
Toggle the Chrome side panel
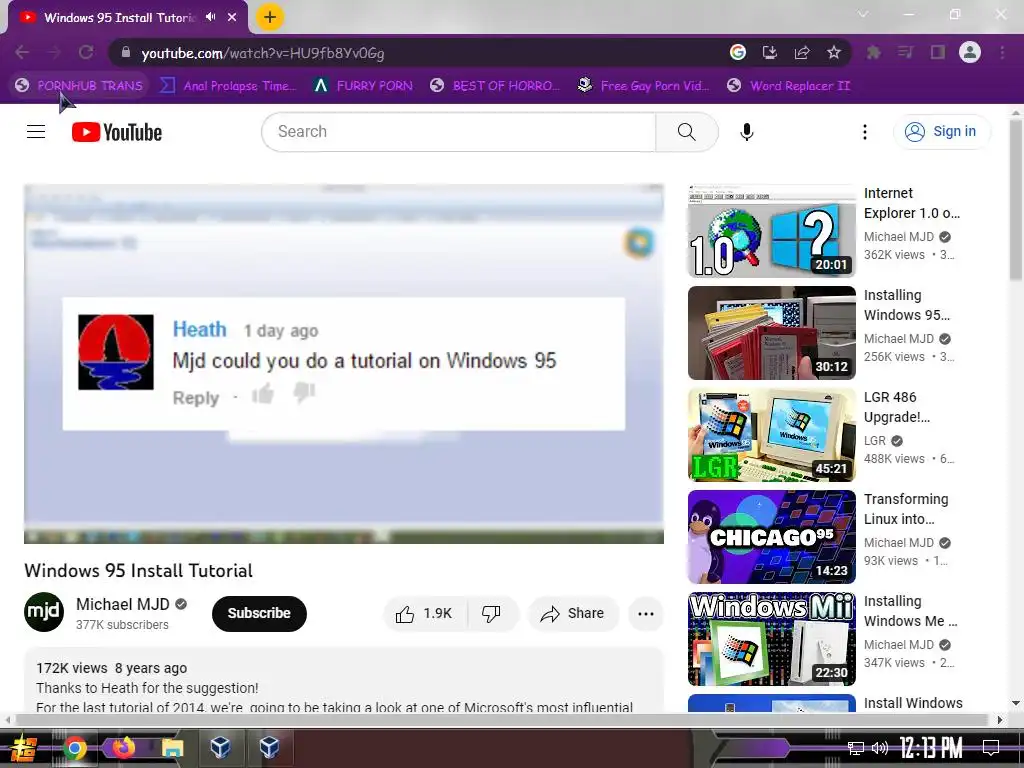(x=938, y=52)
